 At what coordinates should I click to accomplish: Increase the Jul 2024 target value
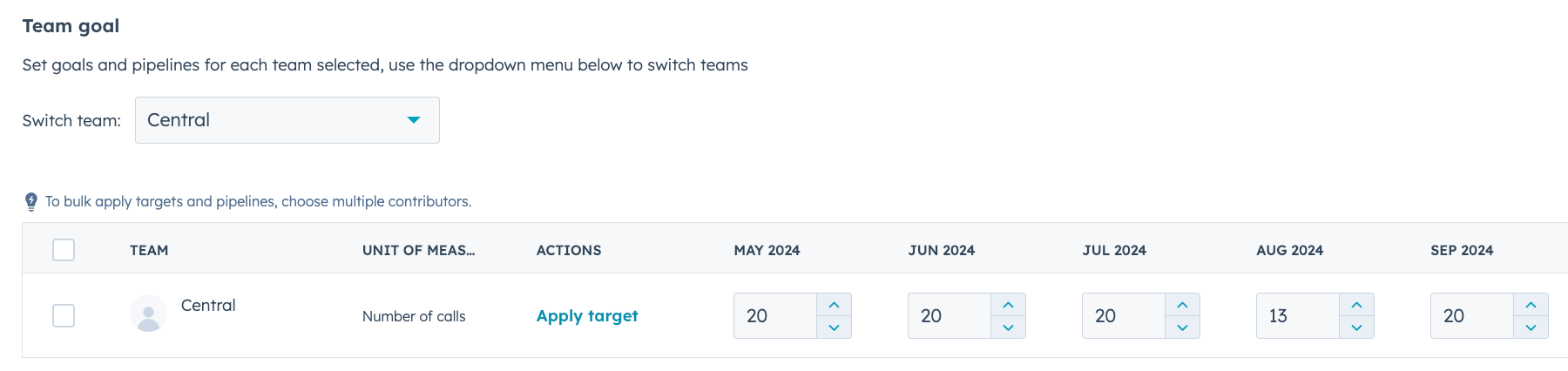[1182, 305]
